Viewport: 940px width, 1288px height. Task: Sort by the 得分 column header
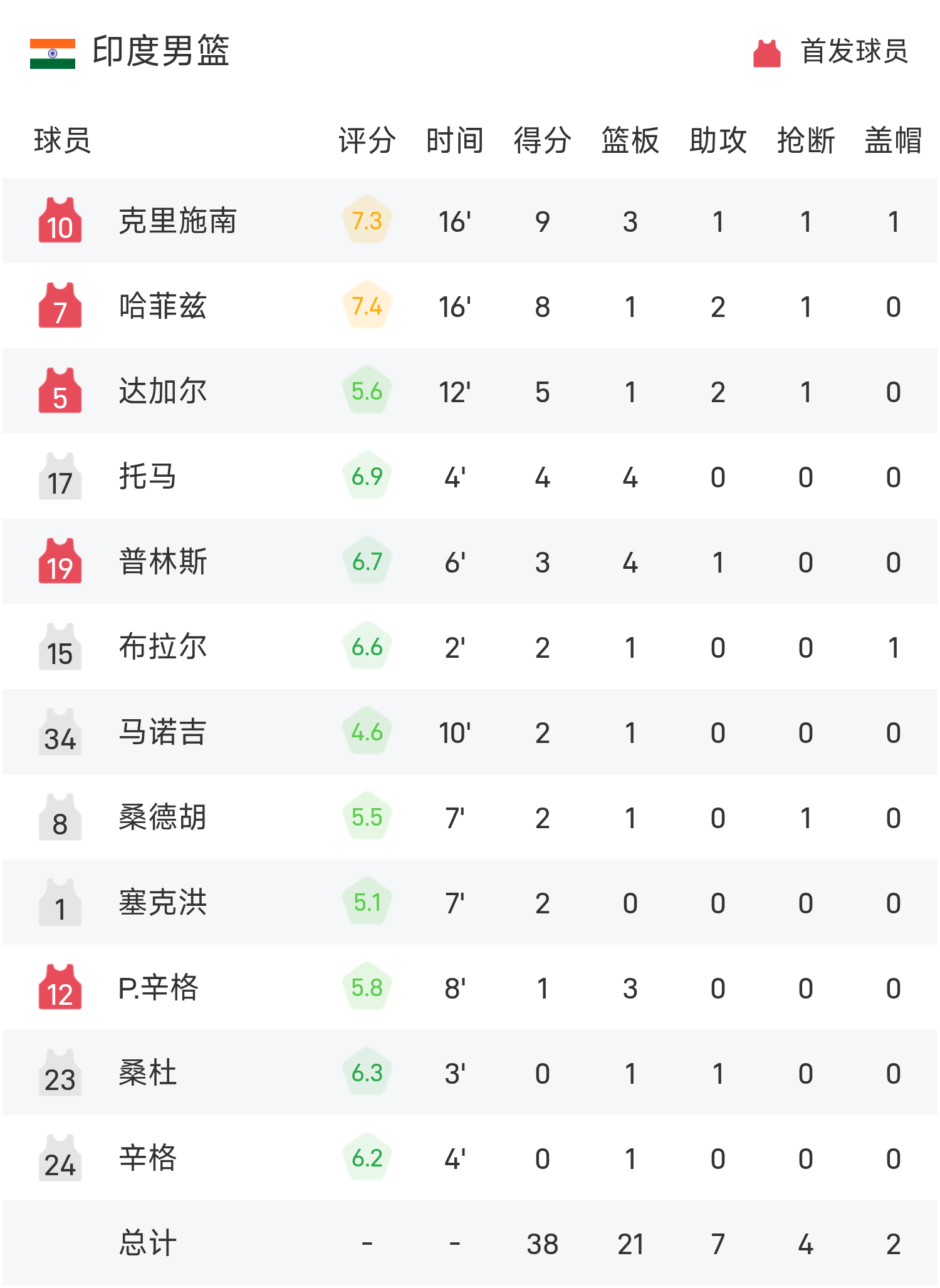pyautogui.click(x=543, y=140)
